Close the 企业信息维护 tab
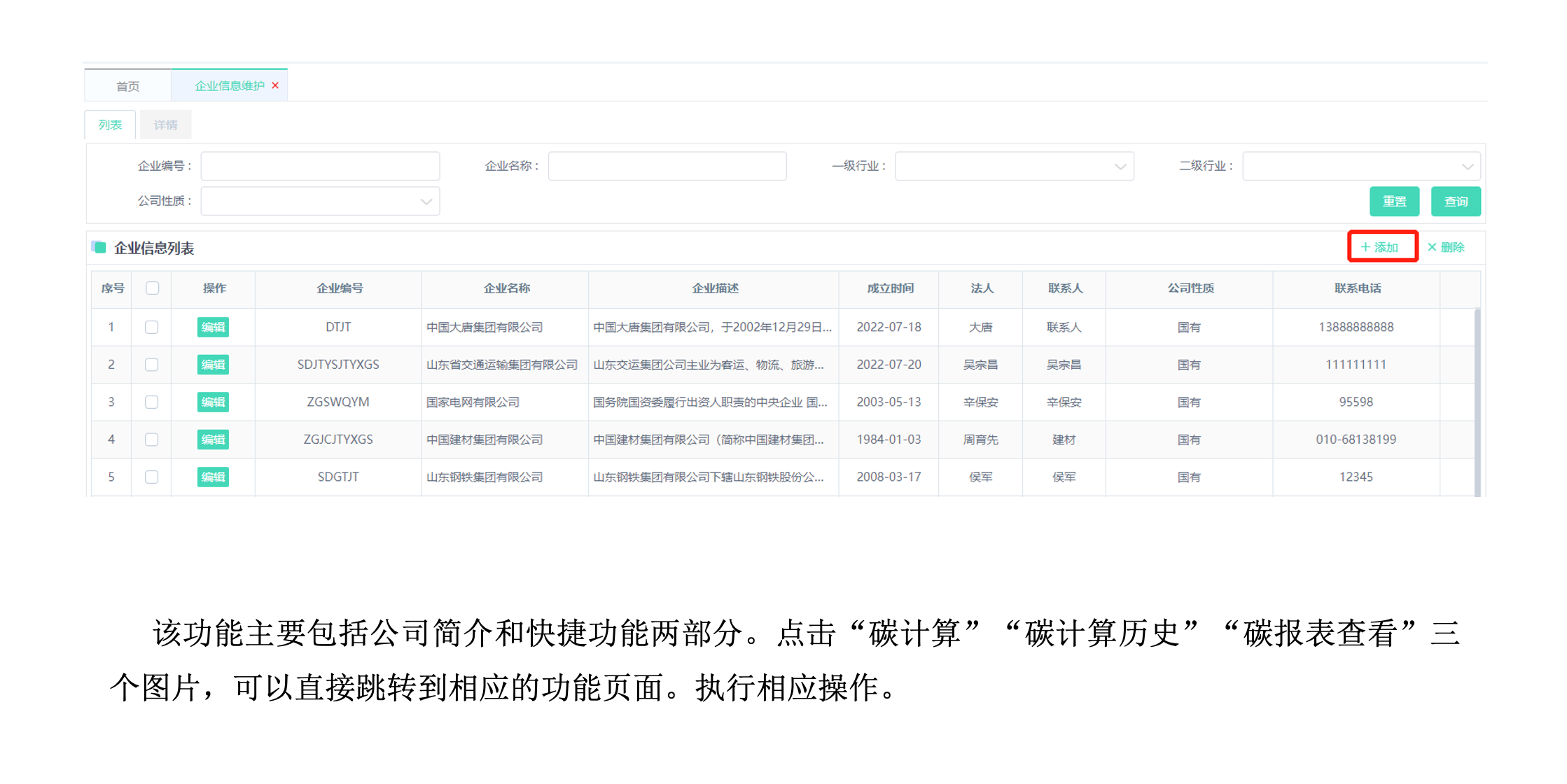Viewport: 1567px width, 784px height. point(275,85)
